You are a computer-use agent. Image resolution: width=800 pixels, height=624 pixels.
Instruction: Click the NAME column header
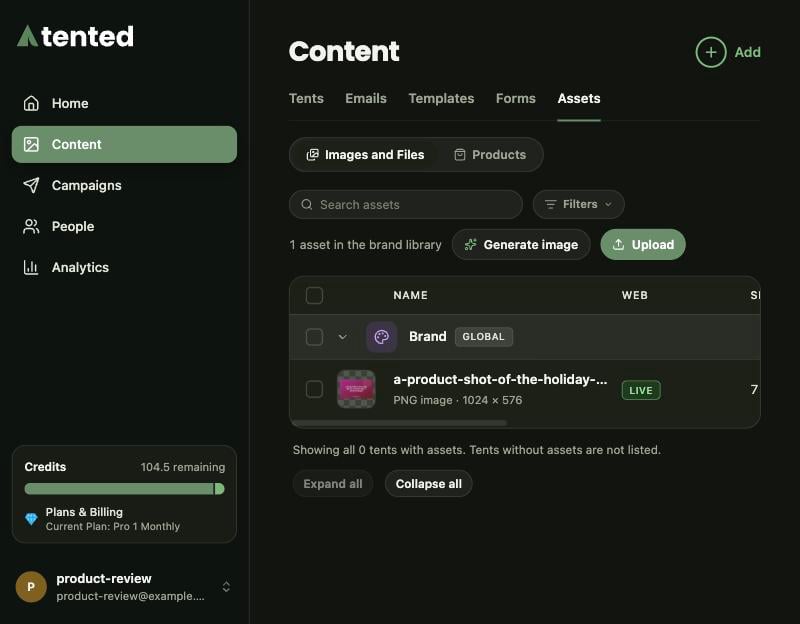[x=411, y=295]
